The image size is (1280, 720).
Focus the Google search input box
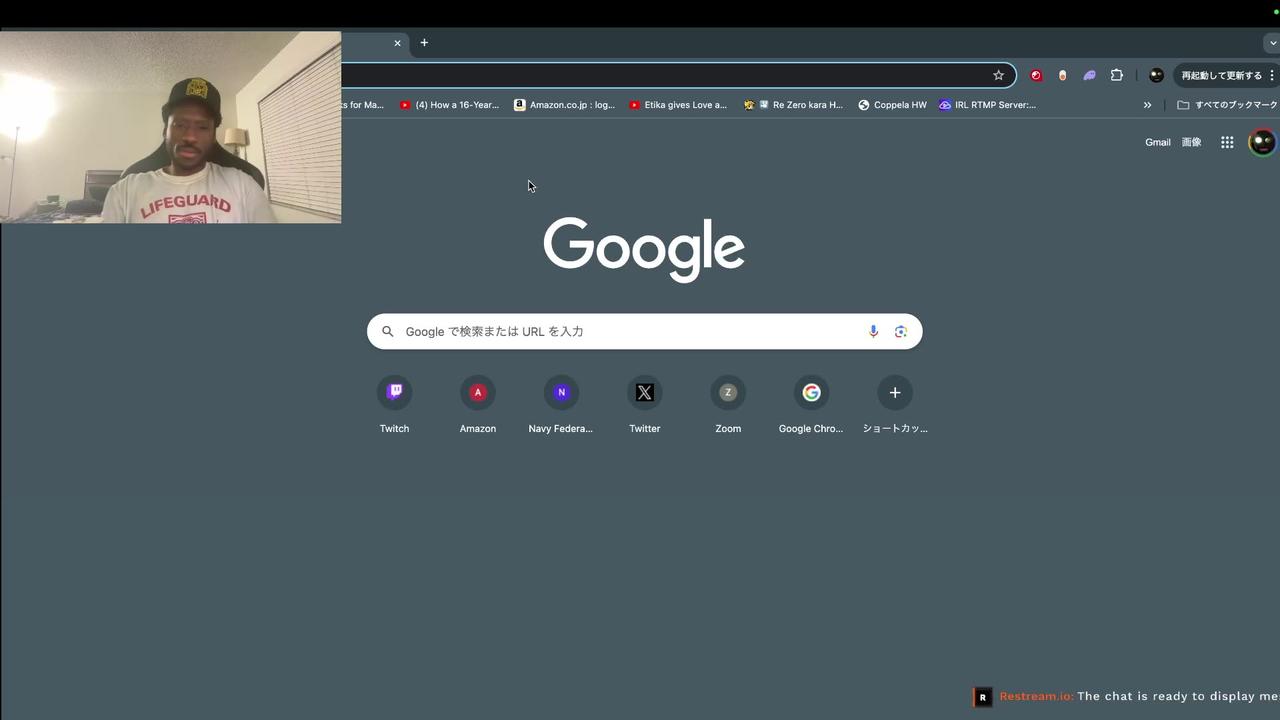pyautogui.click(x=630, y=332)
